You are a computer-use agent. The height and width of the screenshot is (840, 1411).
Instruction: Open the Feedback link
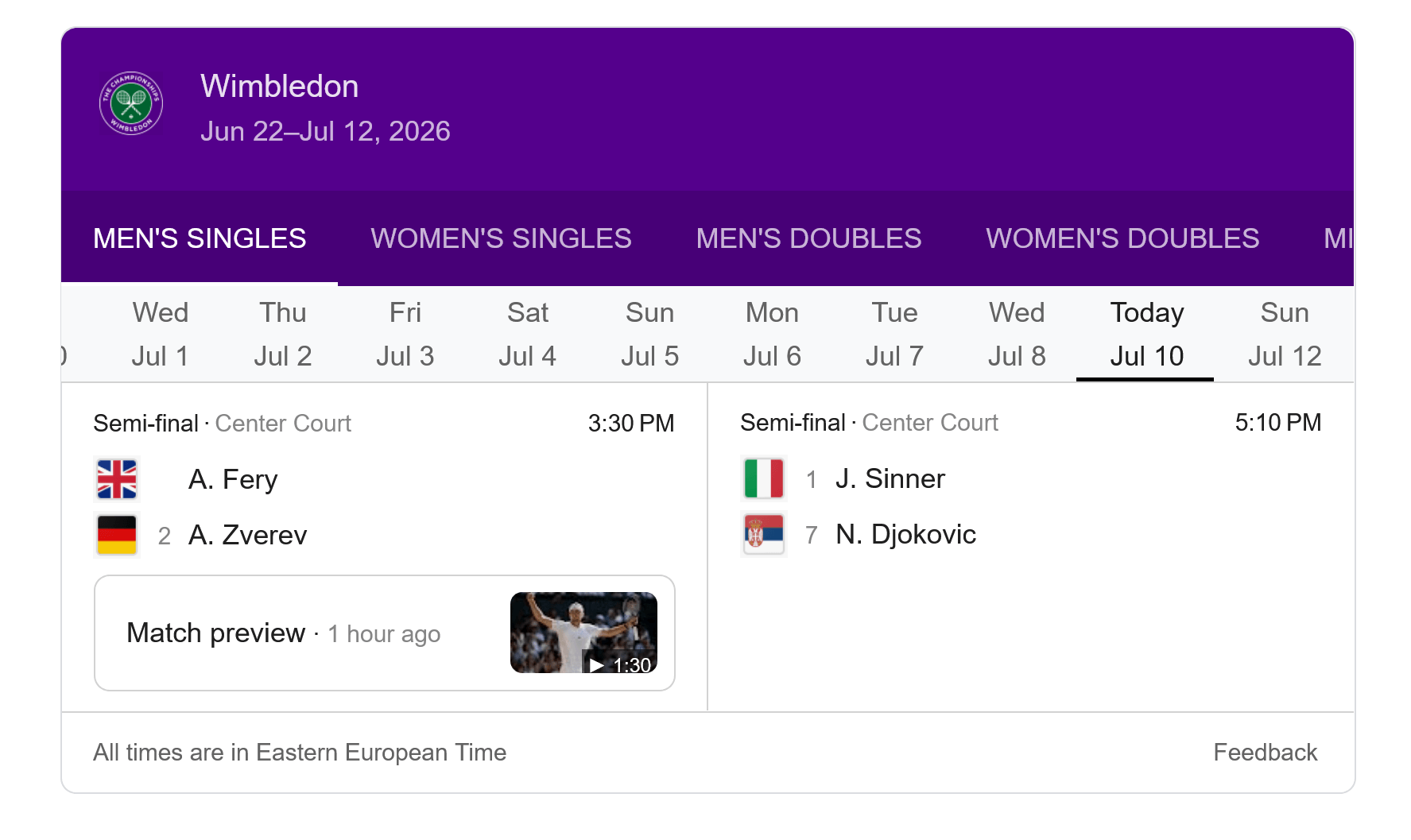click(1265, 753)
